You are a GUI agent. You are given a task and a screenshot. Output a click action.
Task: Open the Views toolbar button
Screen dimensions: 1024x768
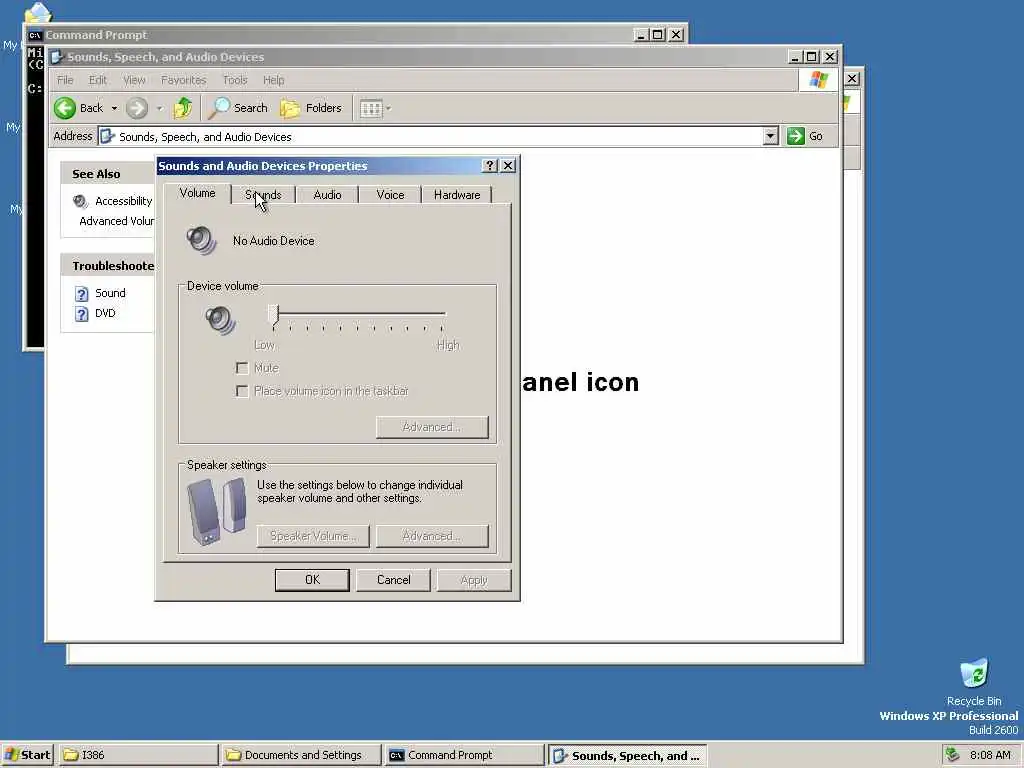(x=371, y=108)
